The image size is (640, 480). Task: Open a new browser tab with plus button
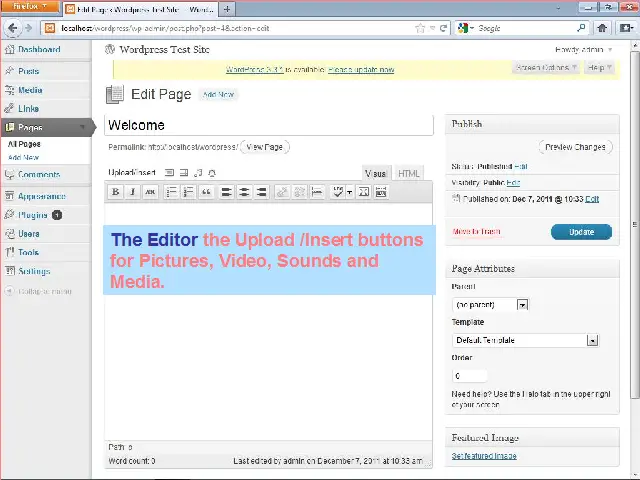coord(227,9)
